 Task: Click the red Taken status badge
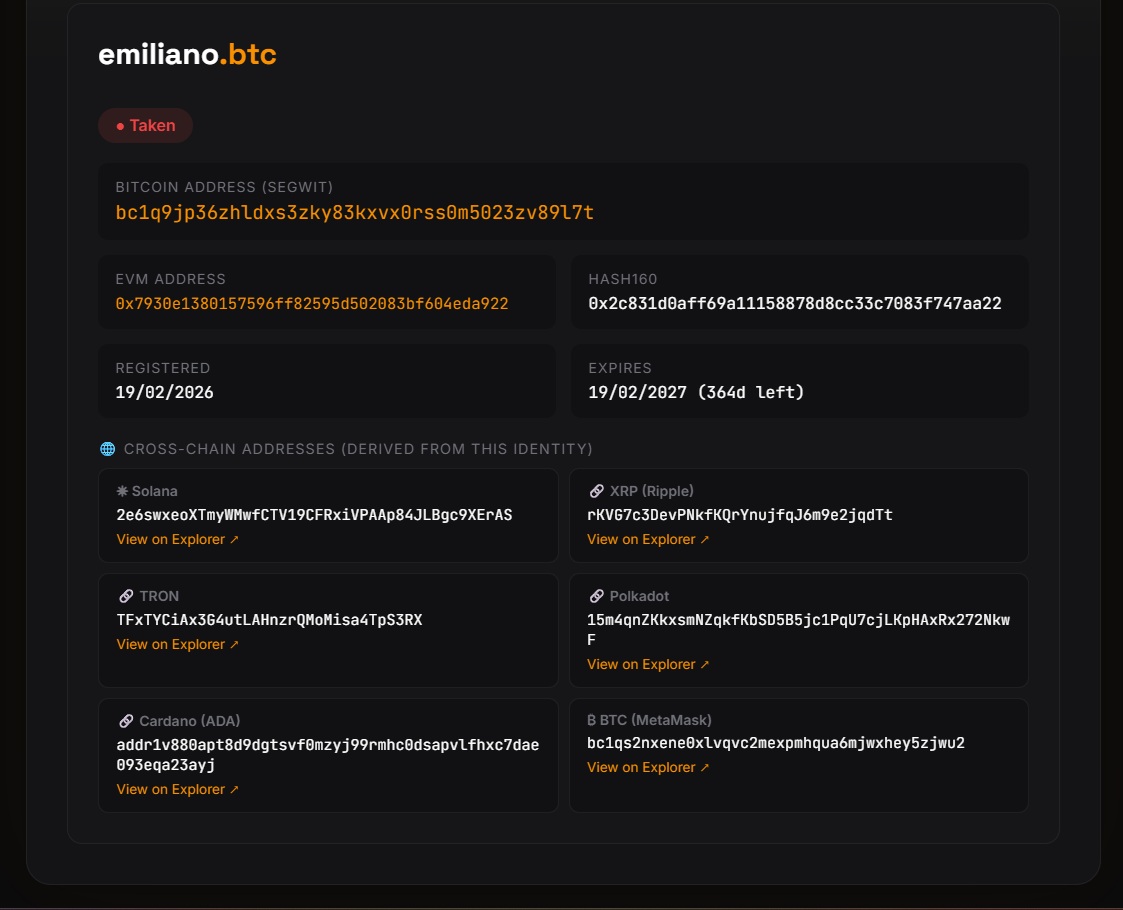[145, 126]
